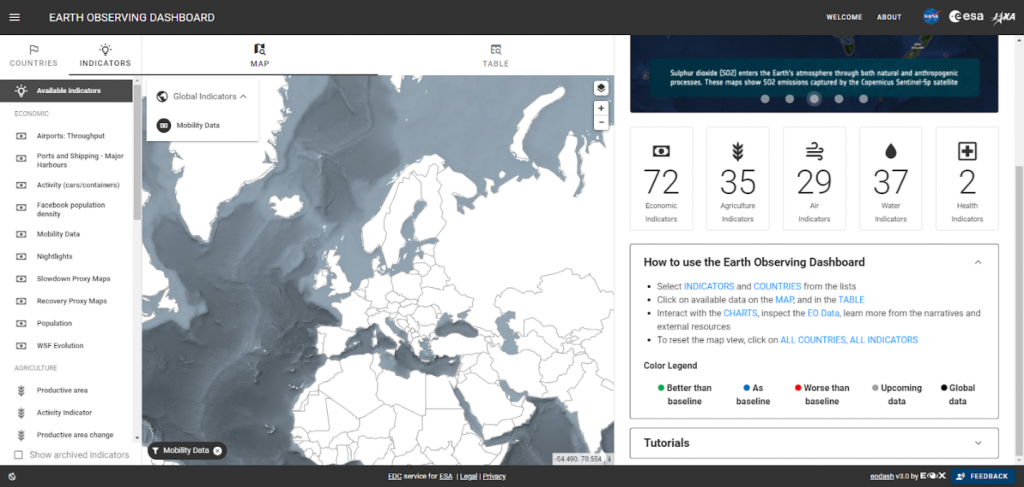Click the wheat icon beside Activity Indicator
The width and height of the screenshot is (1024, 487).
point(22,413)
